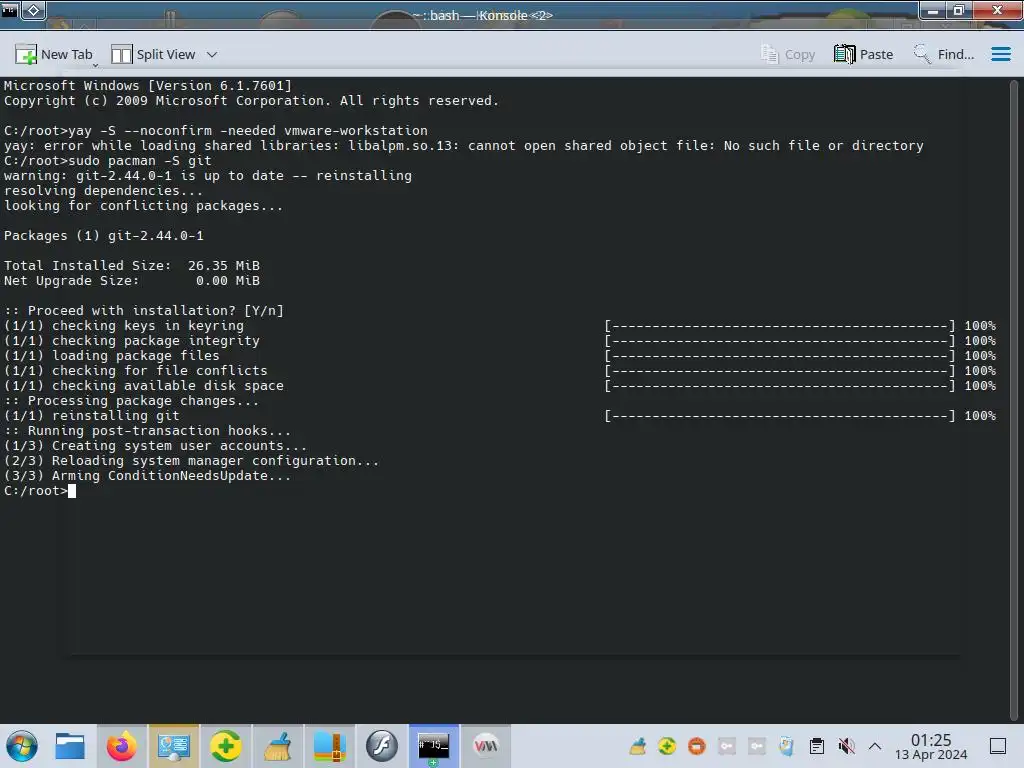
Task: Open the phone/KDE Connect tray icon
Action: pos(786,746)
